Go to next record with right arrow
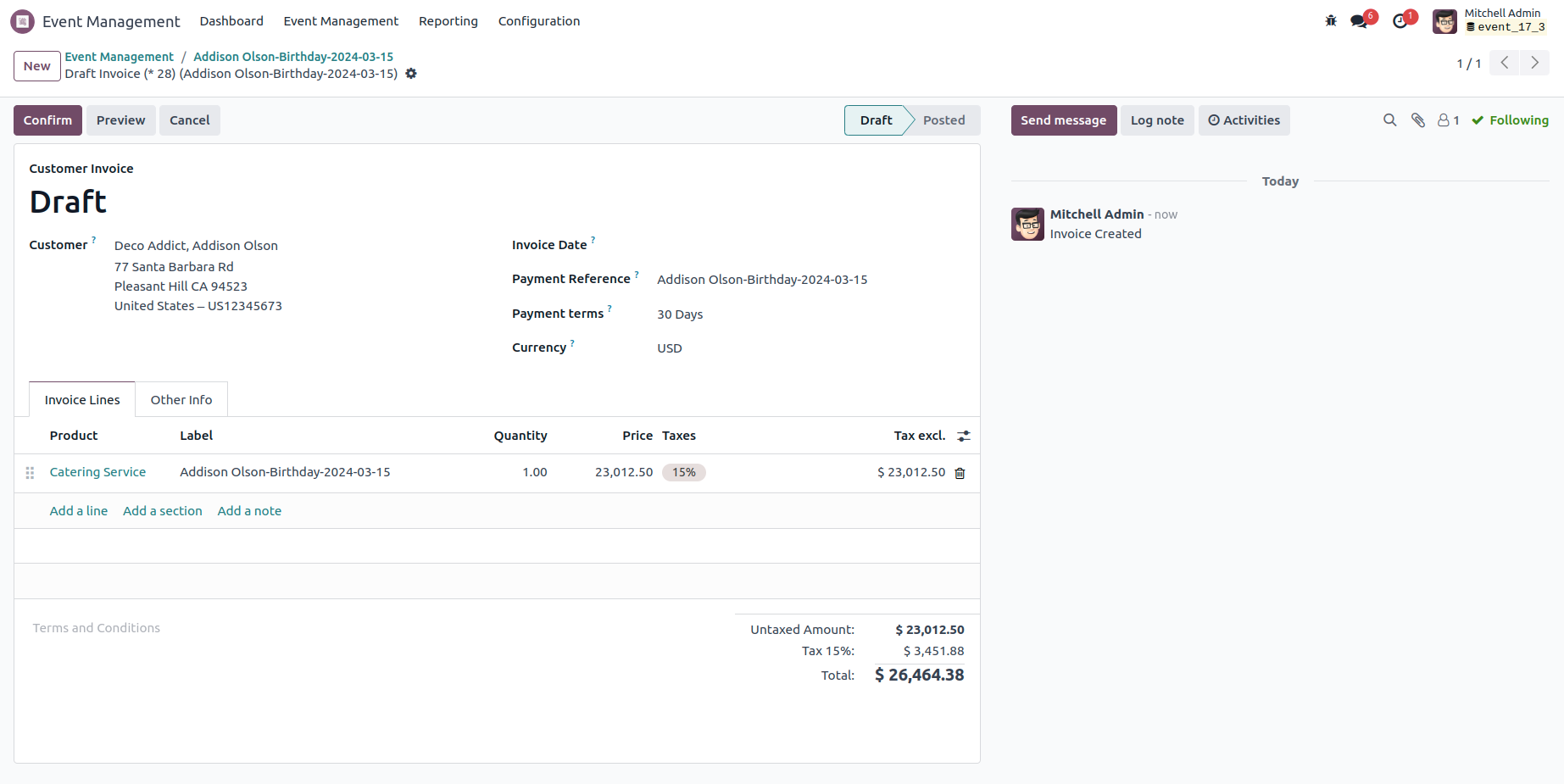The height and width of the screenshot is (784, 1564). (1534, 63)
